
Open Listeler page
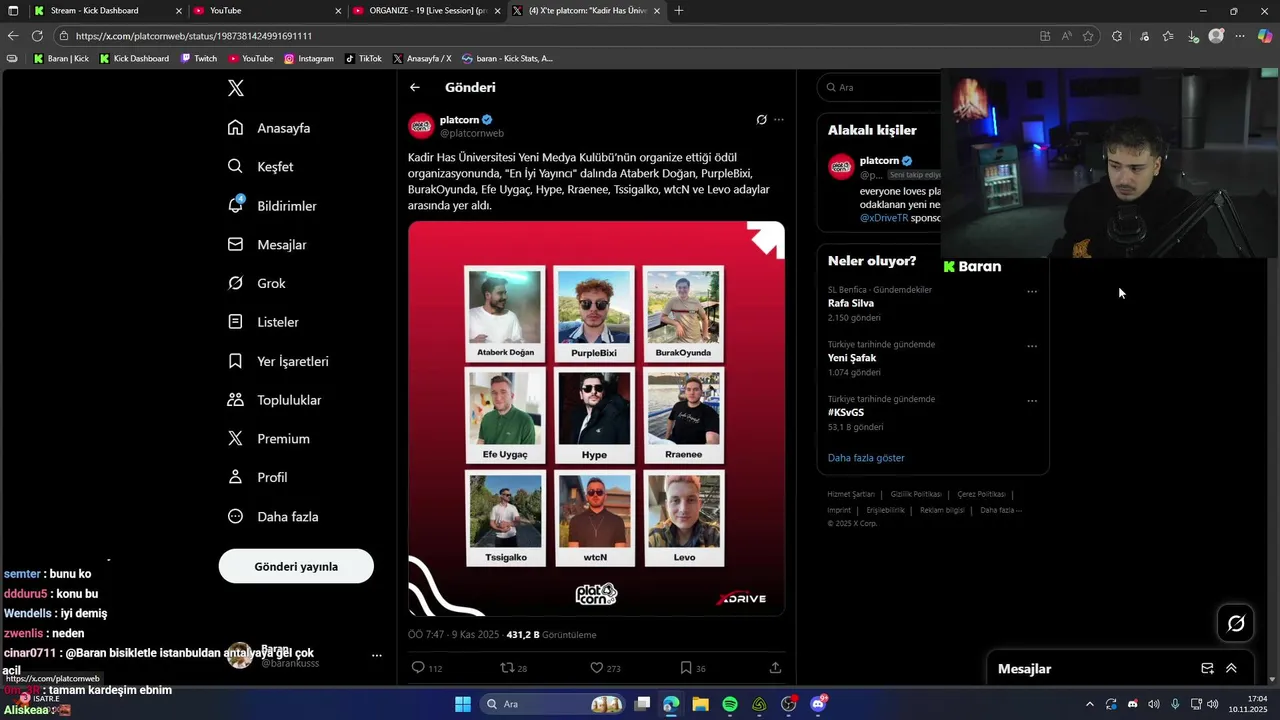pos(263,322)
